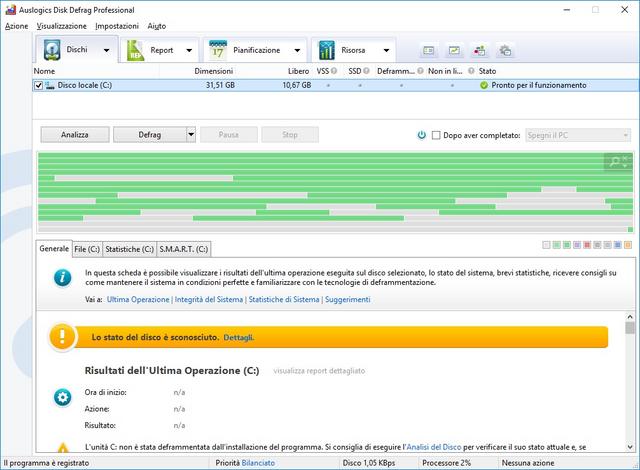Toggle the Disco locale (C:) checkbox

pos(38,85)
